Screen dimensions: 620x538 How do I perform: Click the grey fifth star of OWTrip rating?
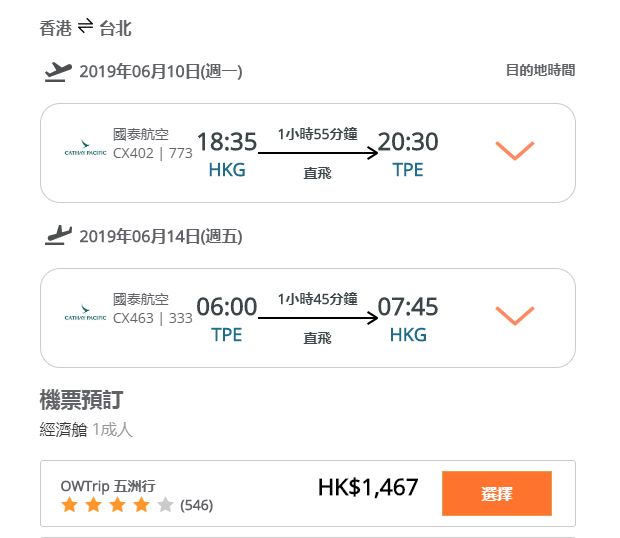pos(165,505)
